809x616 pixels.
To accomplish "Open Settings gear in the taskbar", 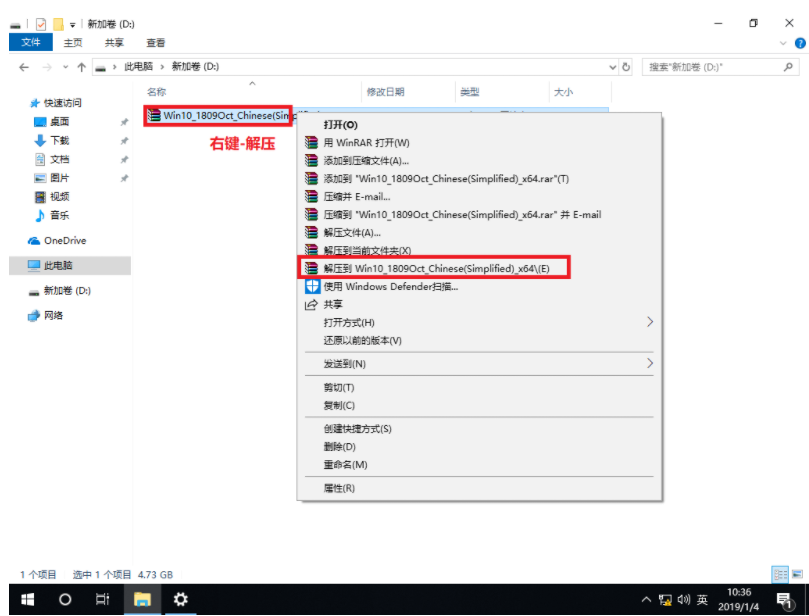I will 180,599.
